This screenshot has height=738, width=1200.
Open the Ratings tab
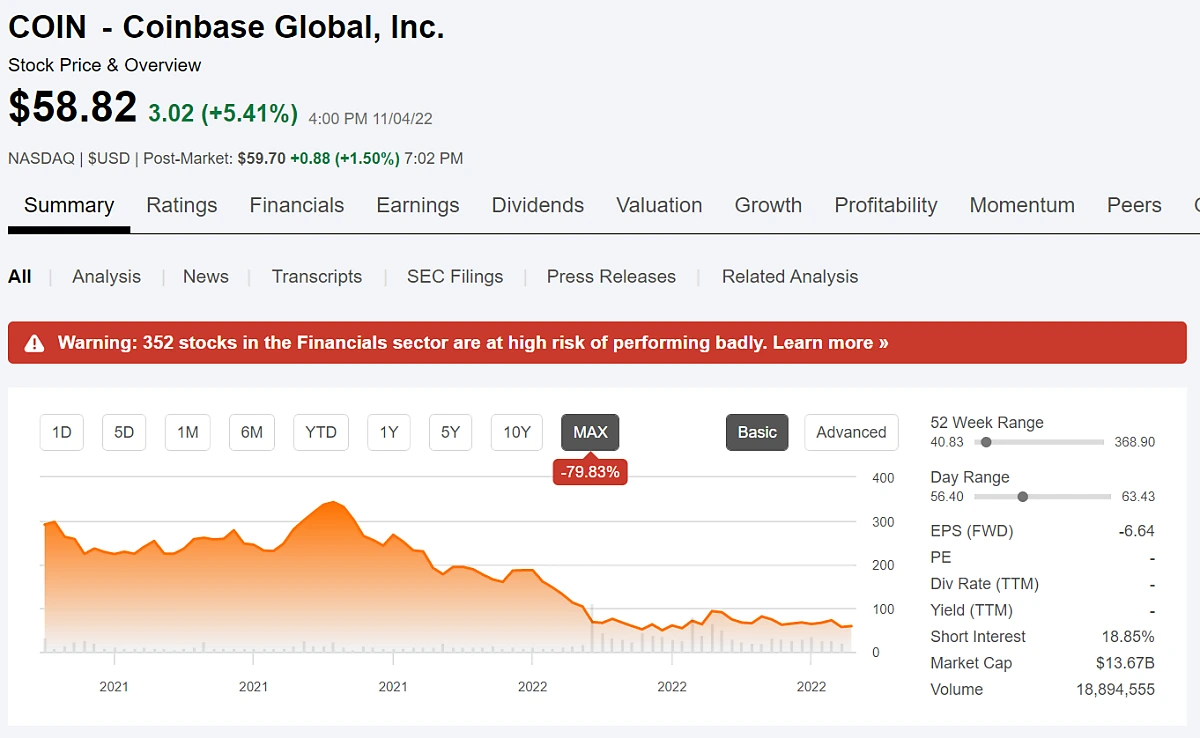coord(181,205)
